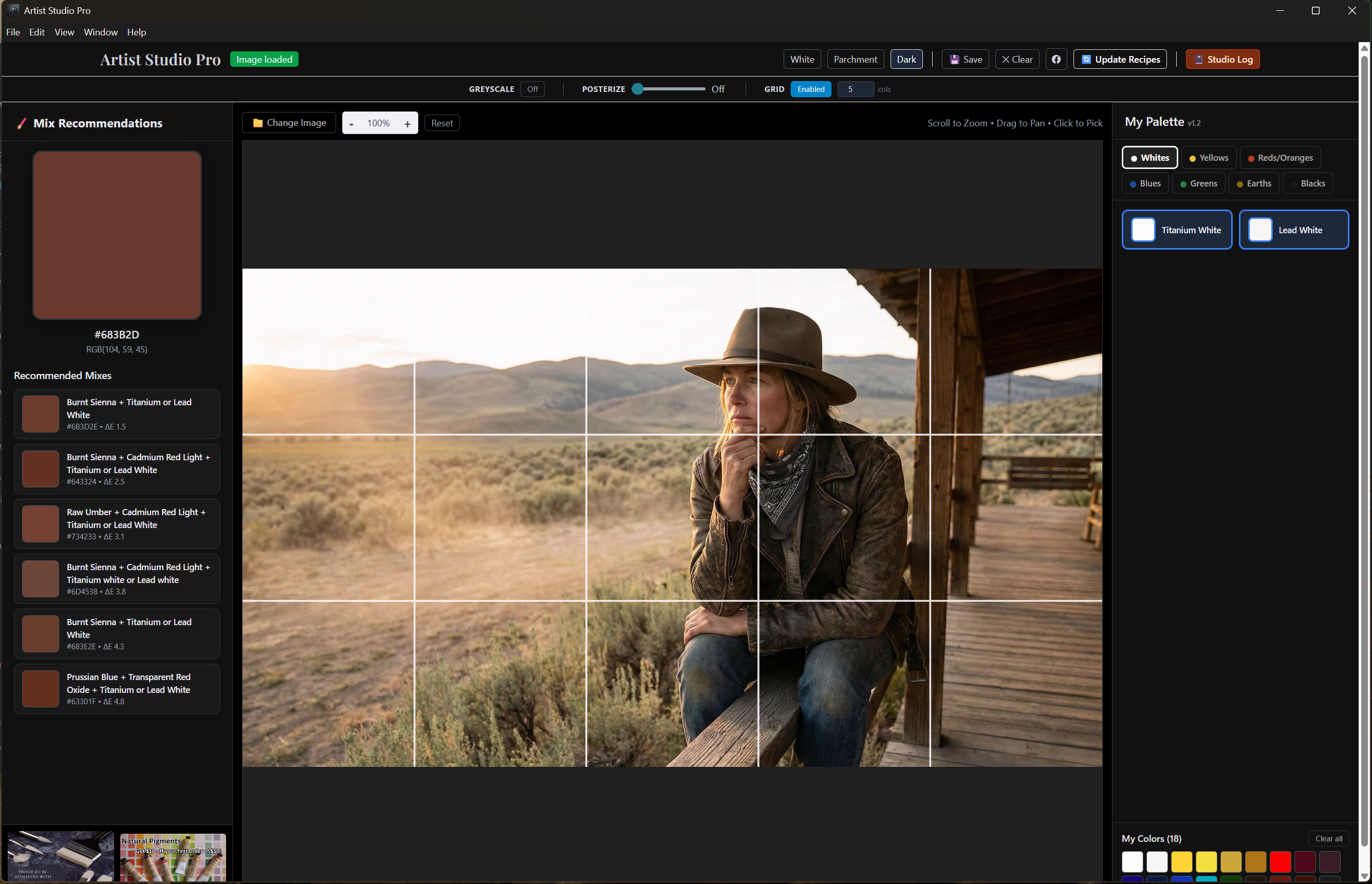Image resolution: width=1372 pixels, height=884 pixels.
Task: Toggle the Greyscale Off switch
Action: click(x=532, y=89)
